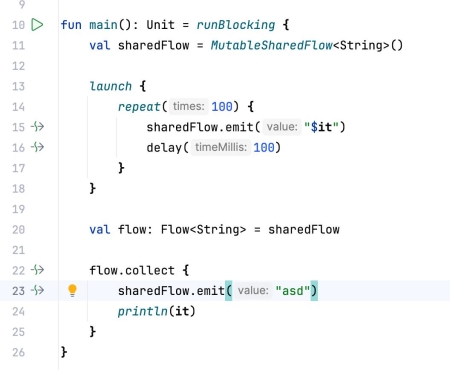This screenshot has height=370, width=450.
Task: Click the Flow<String> type annotation
Action: 203,230
